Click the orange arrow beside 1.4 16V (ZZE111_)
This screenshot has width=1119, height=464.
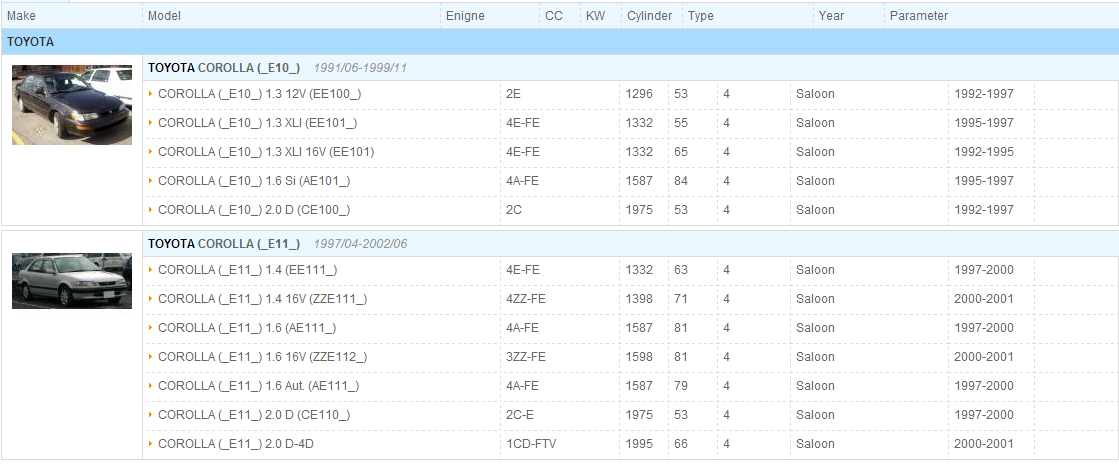click(x=151, y=298)
